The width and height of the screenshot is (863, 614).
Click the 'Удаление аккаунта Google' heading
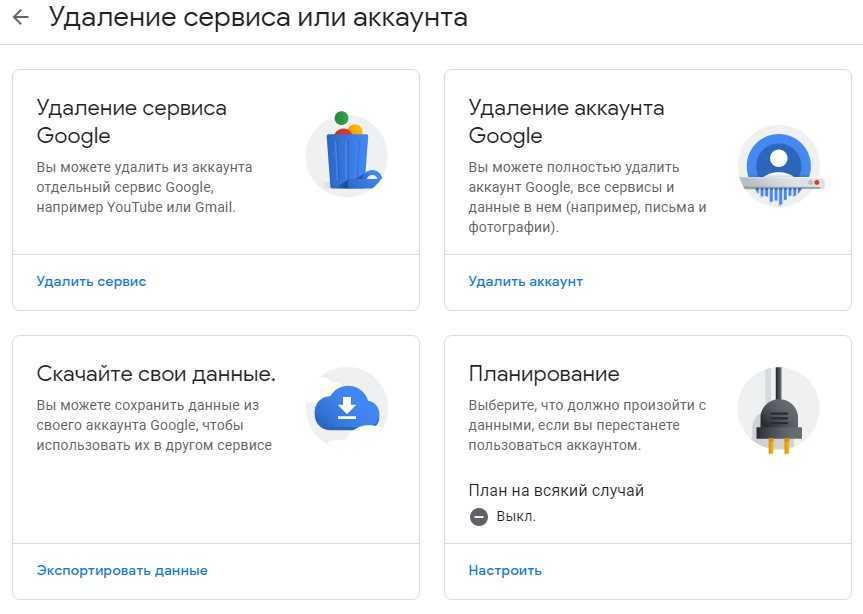[566, 122]
